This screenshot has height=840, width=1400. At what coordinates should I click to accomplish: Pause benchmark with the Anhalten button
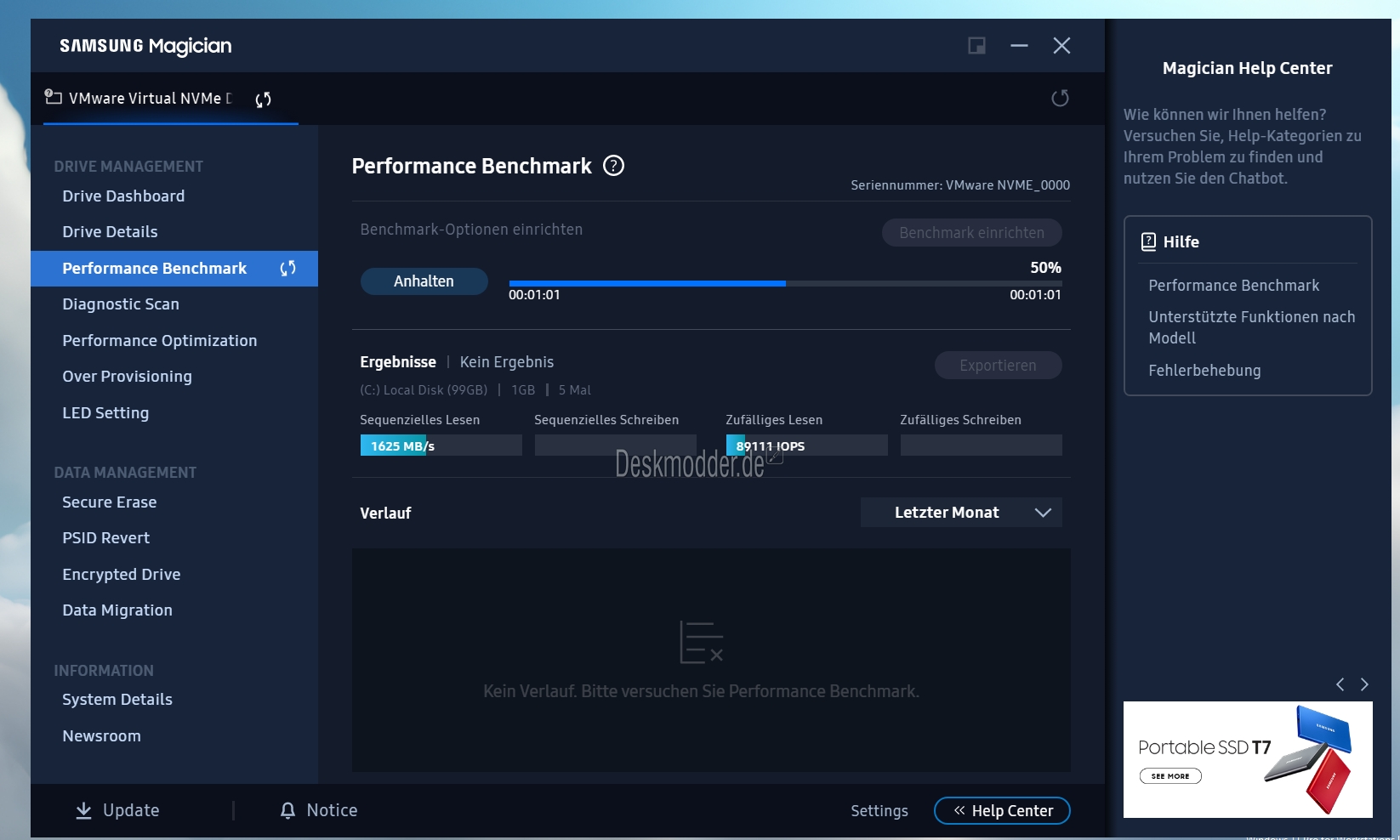(x=424, y=281)
